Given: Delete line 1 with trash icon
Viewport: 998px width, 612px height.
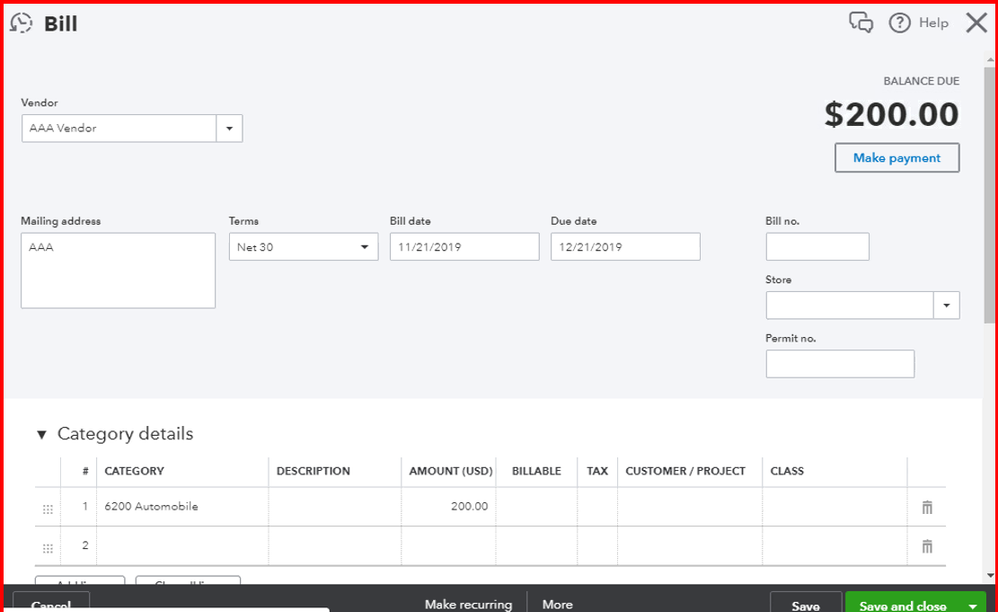Looking at the screenshot, I should (927, 507).
